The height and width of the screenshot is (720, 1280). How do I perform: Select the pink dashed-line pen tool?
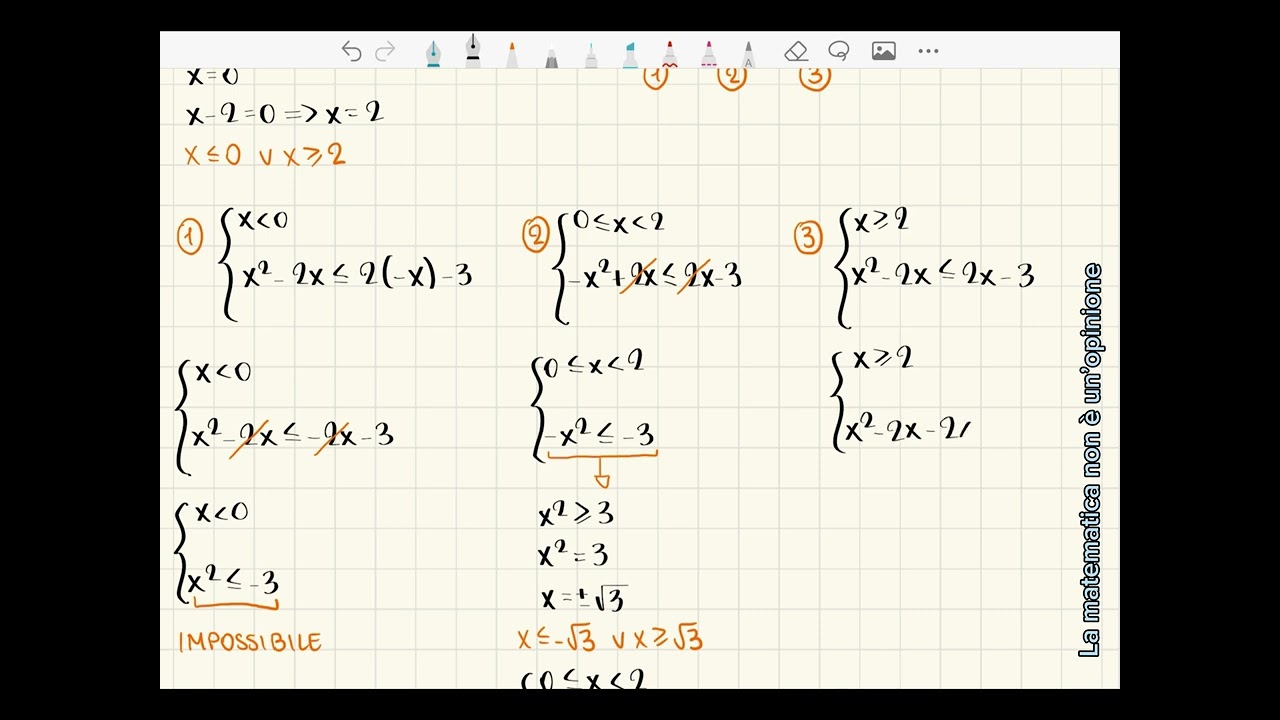pyautogui.click(x=709, y=55)
